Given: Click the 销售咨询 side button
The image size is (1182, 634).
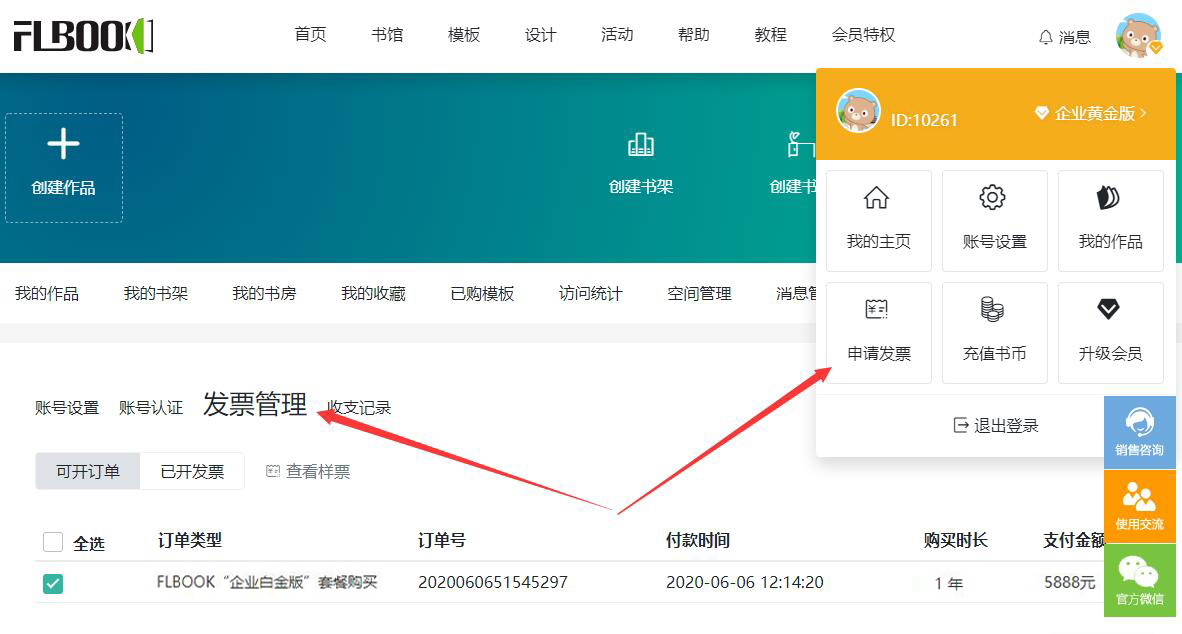Looking at the screenshot, I should click(x=1140, y=432).
